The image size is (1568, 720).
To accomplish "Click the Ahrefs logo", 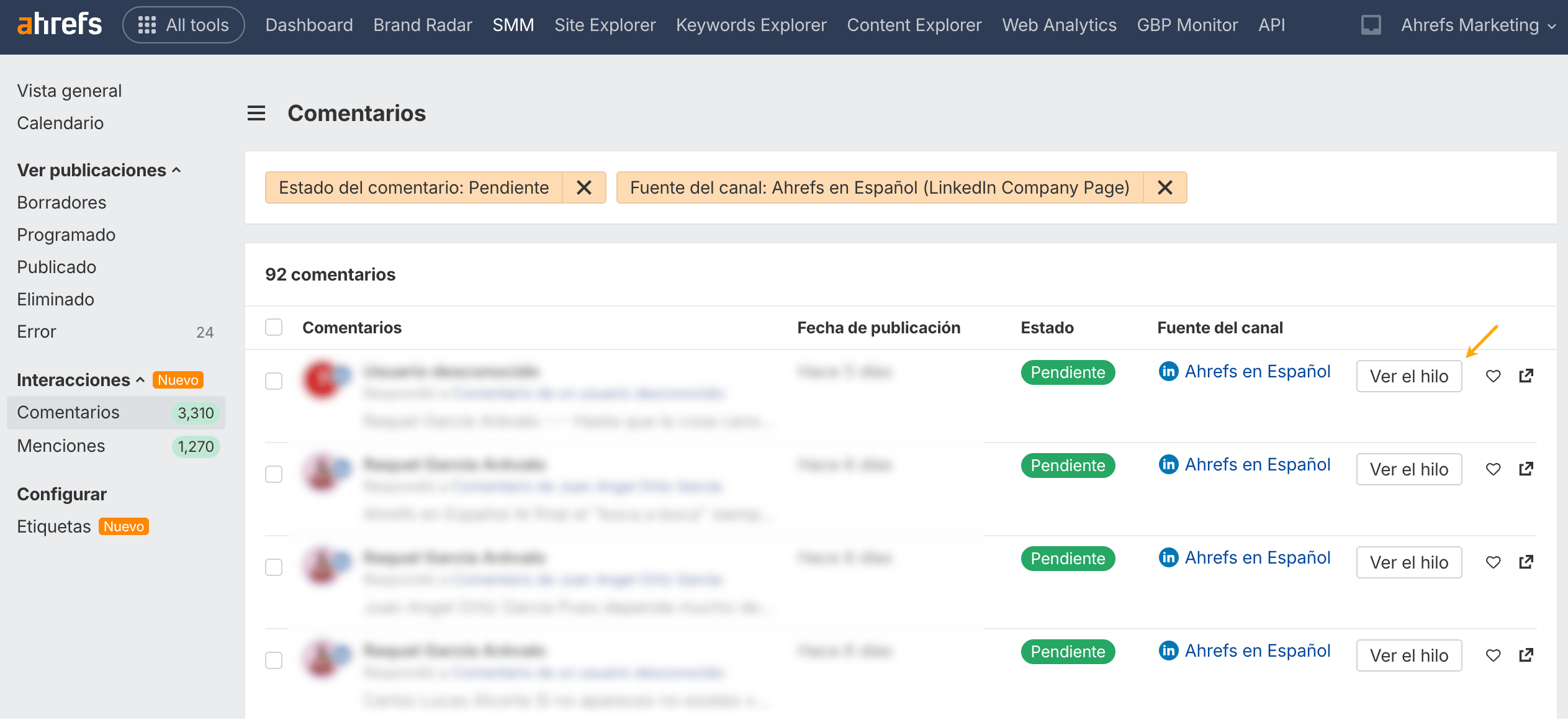I will pyautogui.click(x=60, y=25).
